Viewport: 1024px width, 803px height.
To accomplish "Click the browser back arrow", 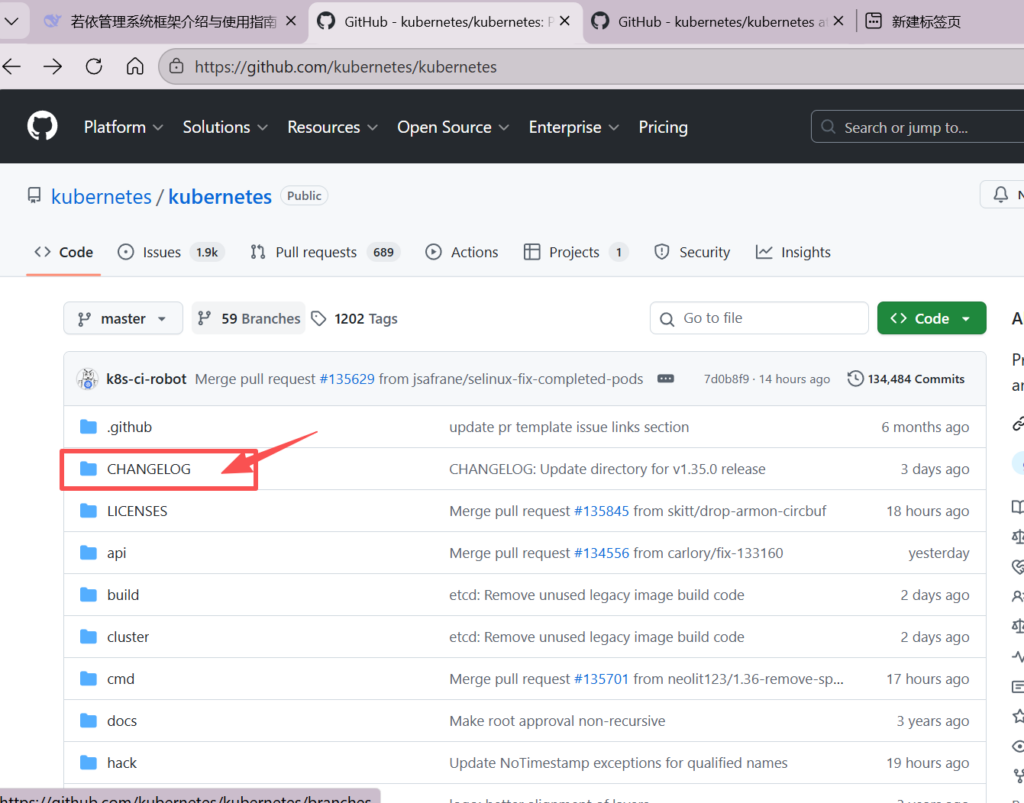I will 12,67.
